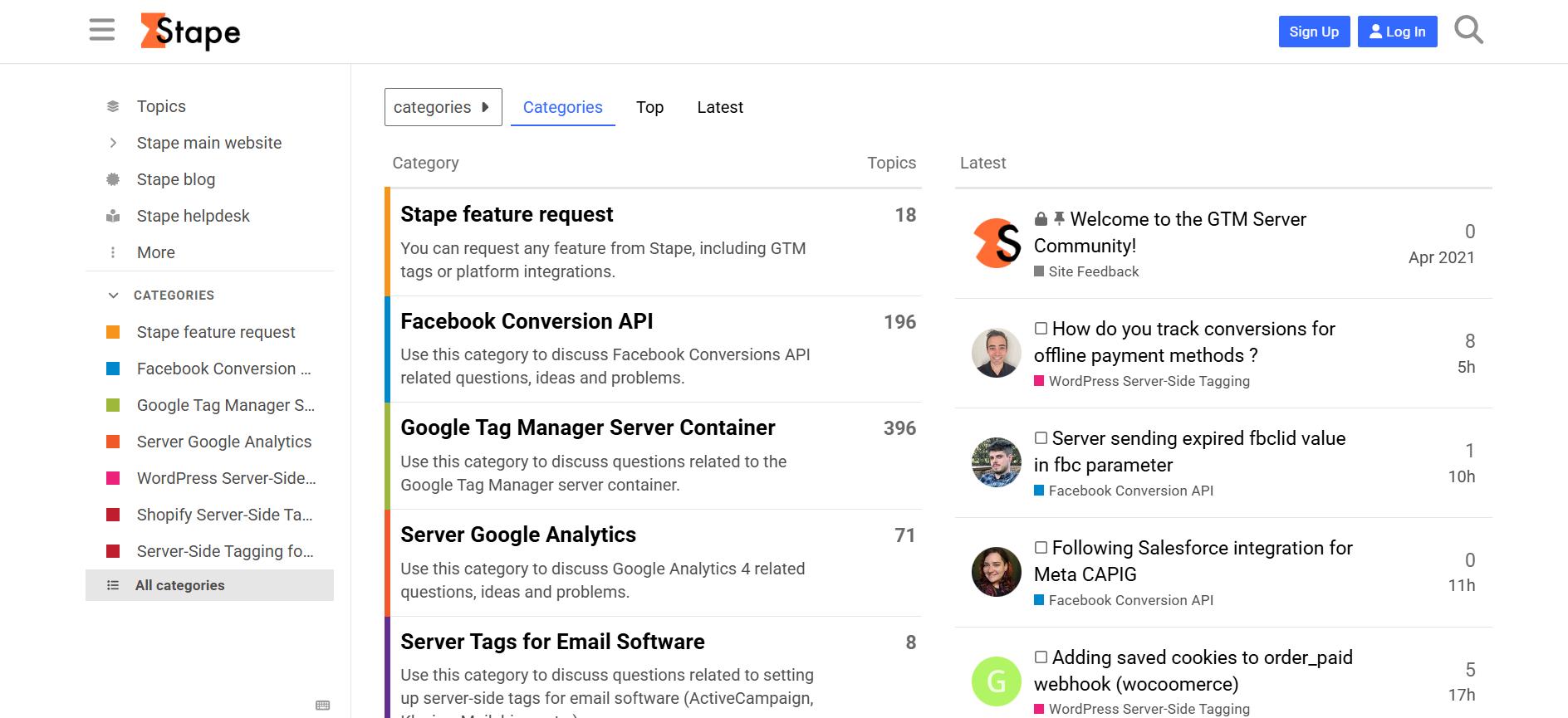Image resolution: width=1568 pixels, height=718 pixels.
Task: Select All categories in sidebar
Action: (x=209, y=585)
